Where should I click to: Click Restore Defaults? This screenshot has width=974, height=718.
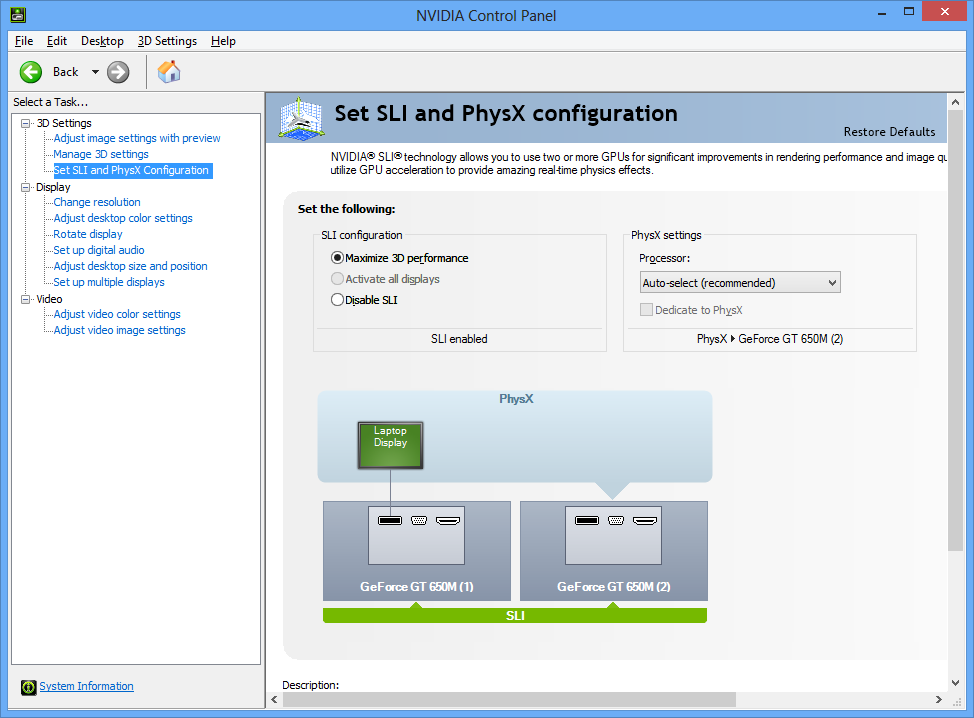pyautogui.click(x=889, y=132)
